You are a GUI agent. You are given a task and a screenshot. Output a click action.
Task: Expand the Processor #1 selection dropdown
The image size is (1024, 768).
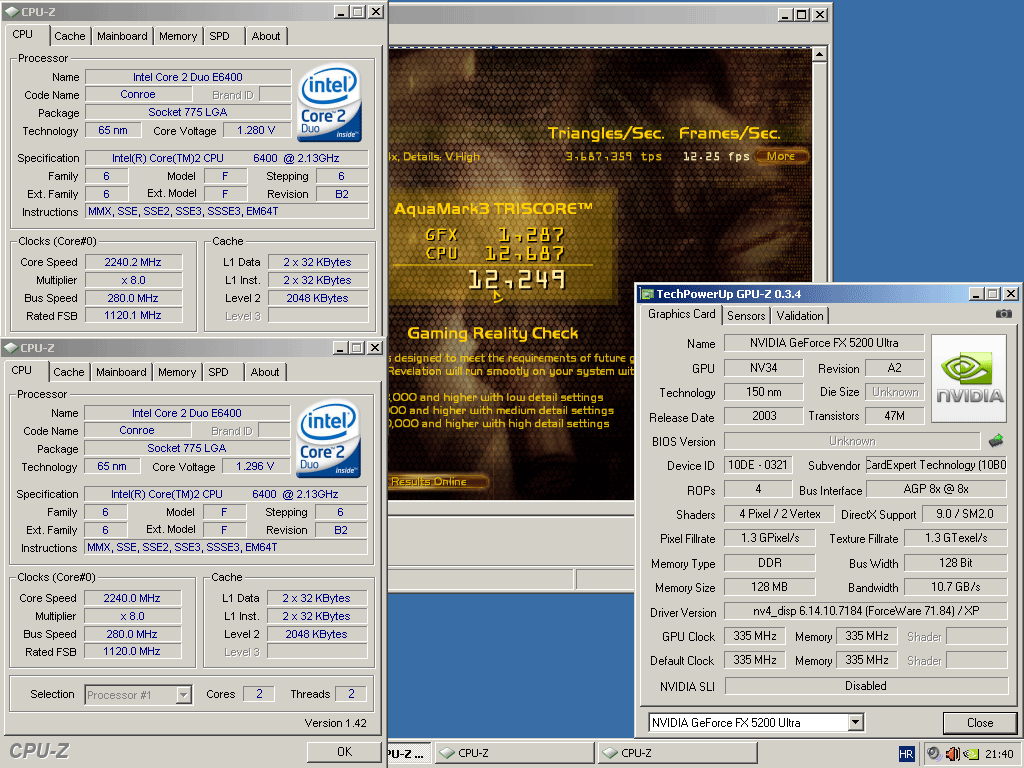pos(184,694)
